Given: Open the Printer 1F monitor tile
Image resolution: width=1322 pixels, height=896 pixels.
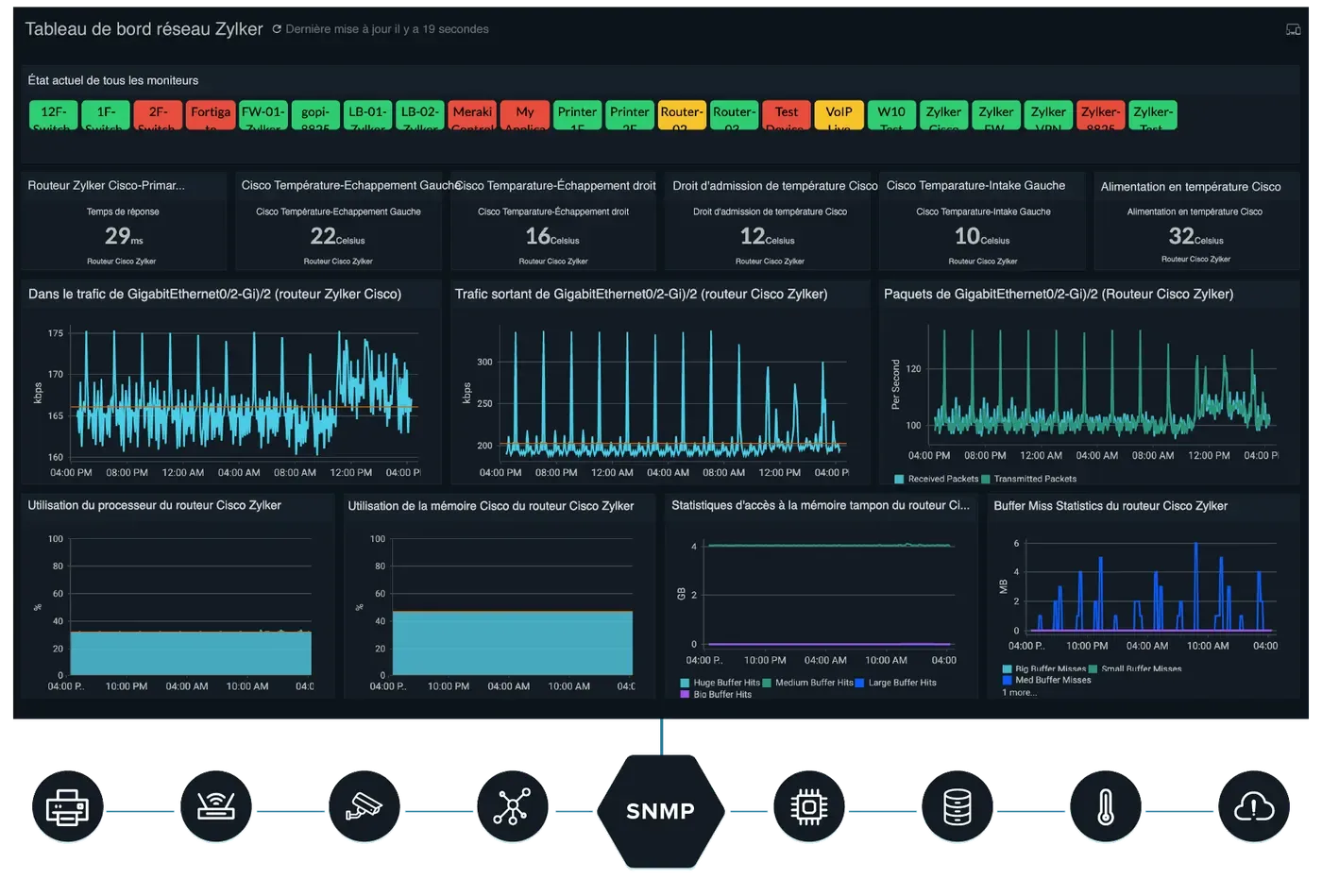Looking at the screenshot, I should tap(578, 114).
